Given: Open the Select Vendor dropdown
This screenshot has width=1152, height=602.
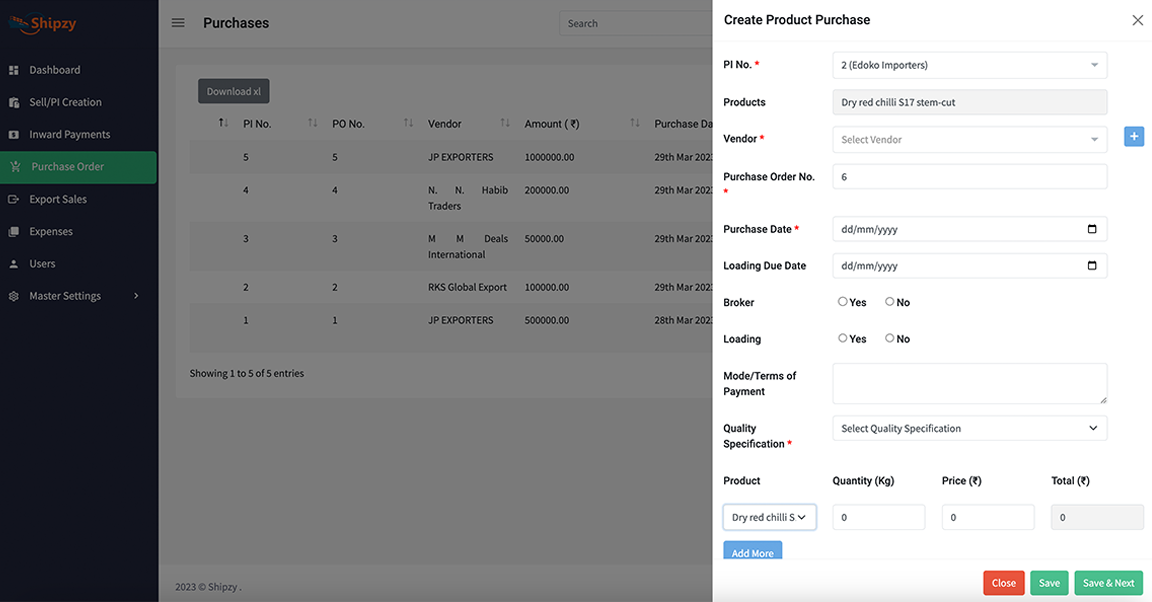Looking at the screenshot, I should pos(969,139).
